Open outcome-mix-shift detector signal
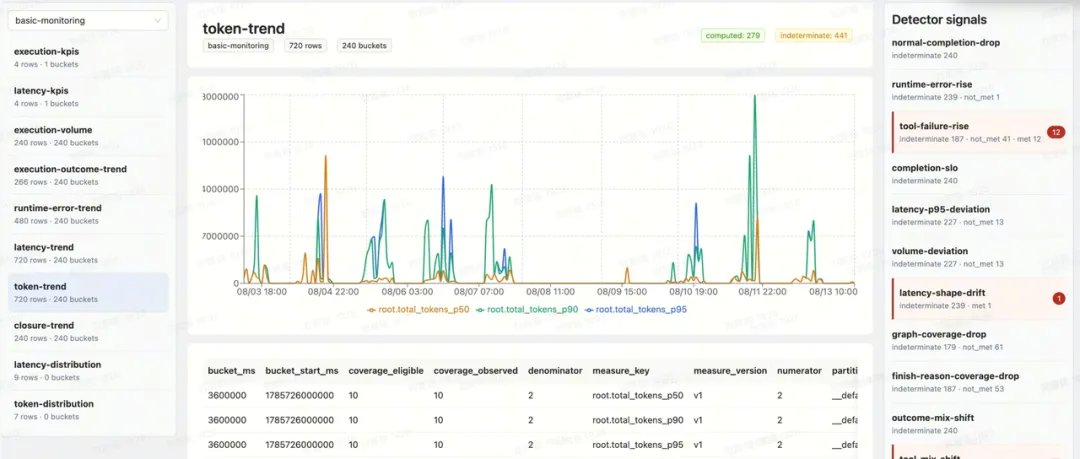This screenshot has height=459, width=1080. [978, 424]
